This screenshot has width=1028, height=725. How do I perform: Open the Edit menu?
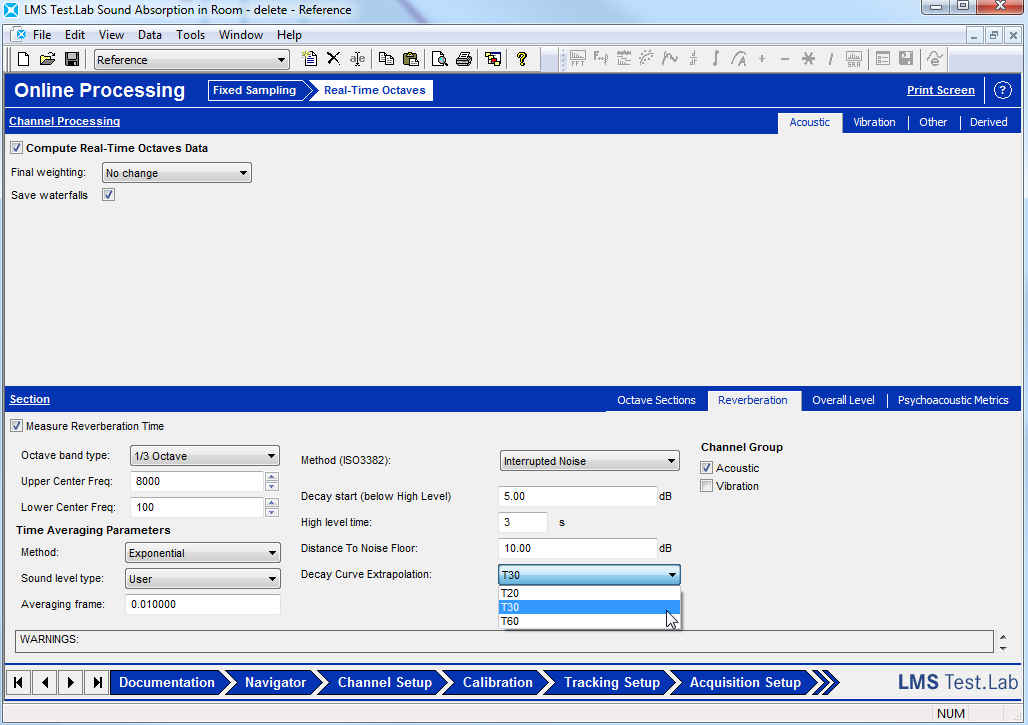coord(75,35)
